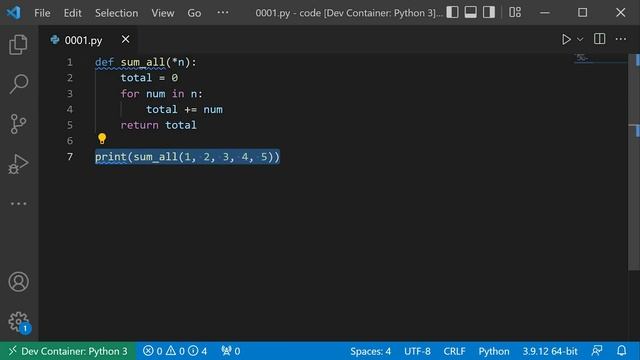Open the Selection menu
This screenshot has height=360, width=640.
116,13
